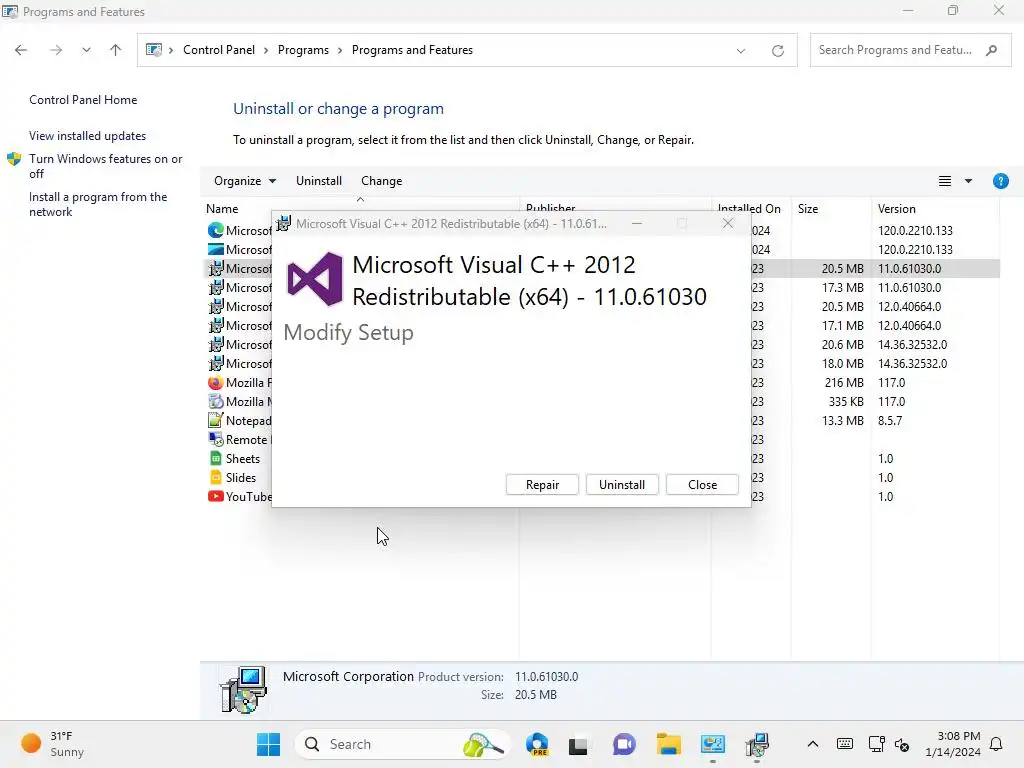The width and height of the screenshot is (1024, 768).
Task: Refresh the Programs and Features list
Action: (x=778, y=50)
